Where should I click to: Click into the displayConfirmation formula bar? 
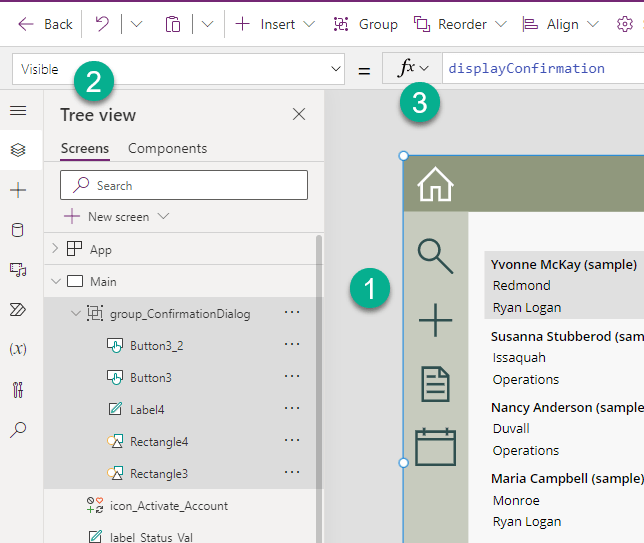click(543, 68)
